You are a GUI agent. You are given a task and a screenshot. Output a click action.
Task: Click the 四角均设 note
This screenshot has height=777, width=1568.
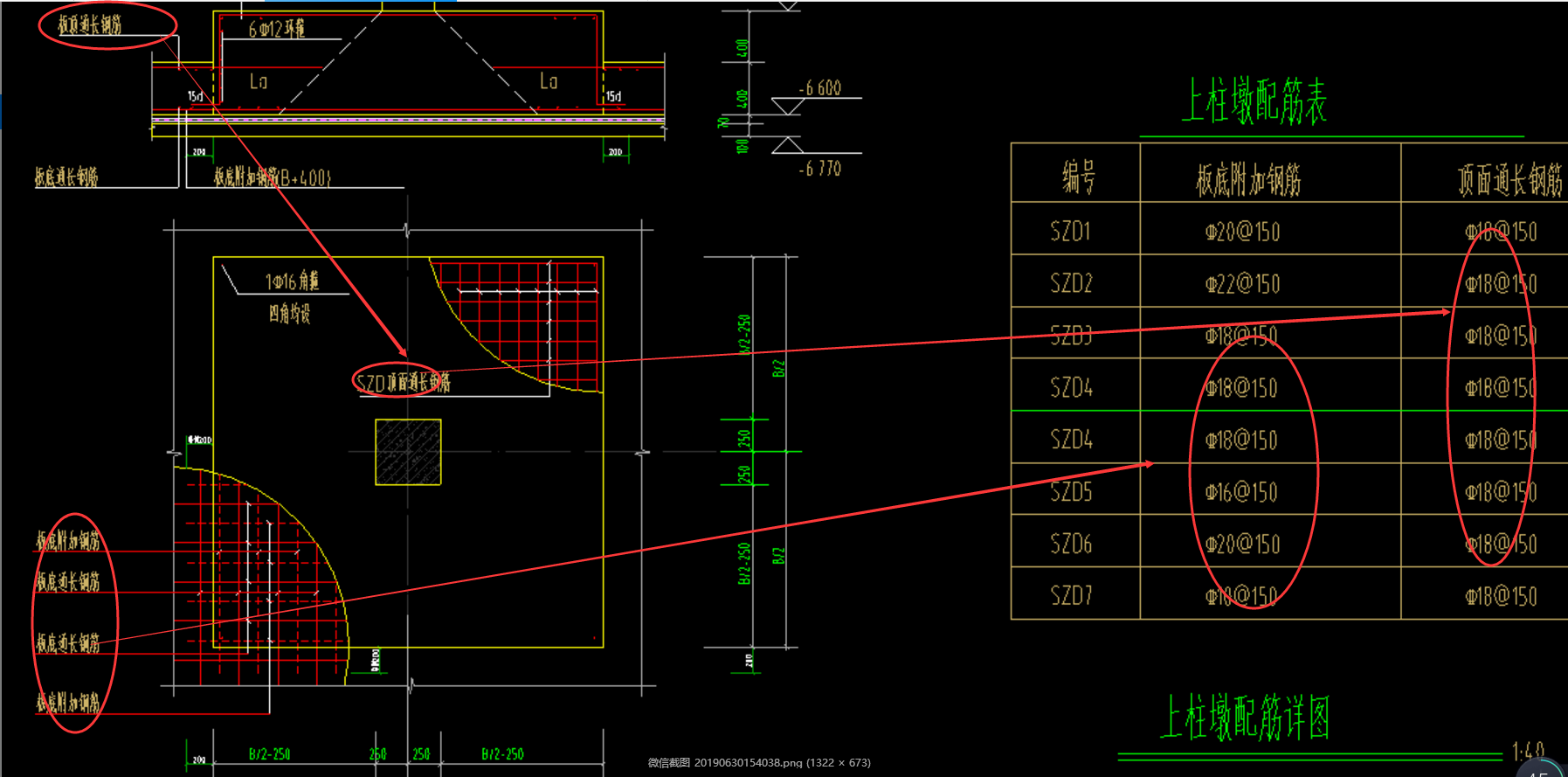[x=289, y=313]
